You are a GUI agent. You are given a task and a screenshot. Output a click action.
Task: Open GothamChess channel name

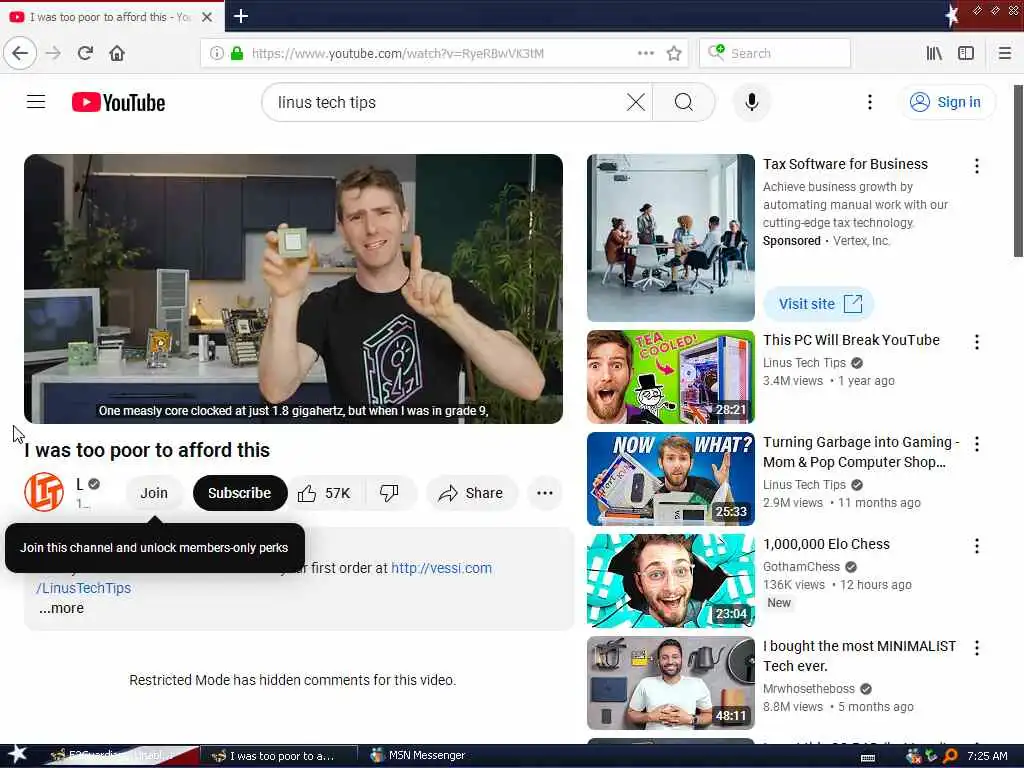(x=801, y=567)
